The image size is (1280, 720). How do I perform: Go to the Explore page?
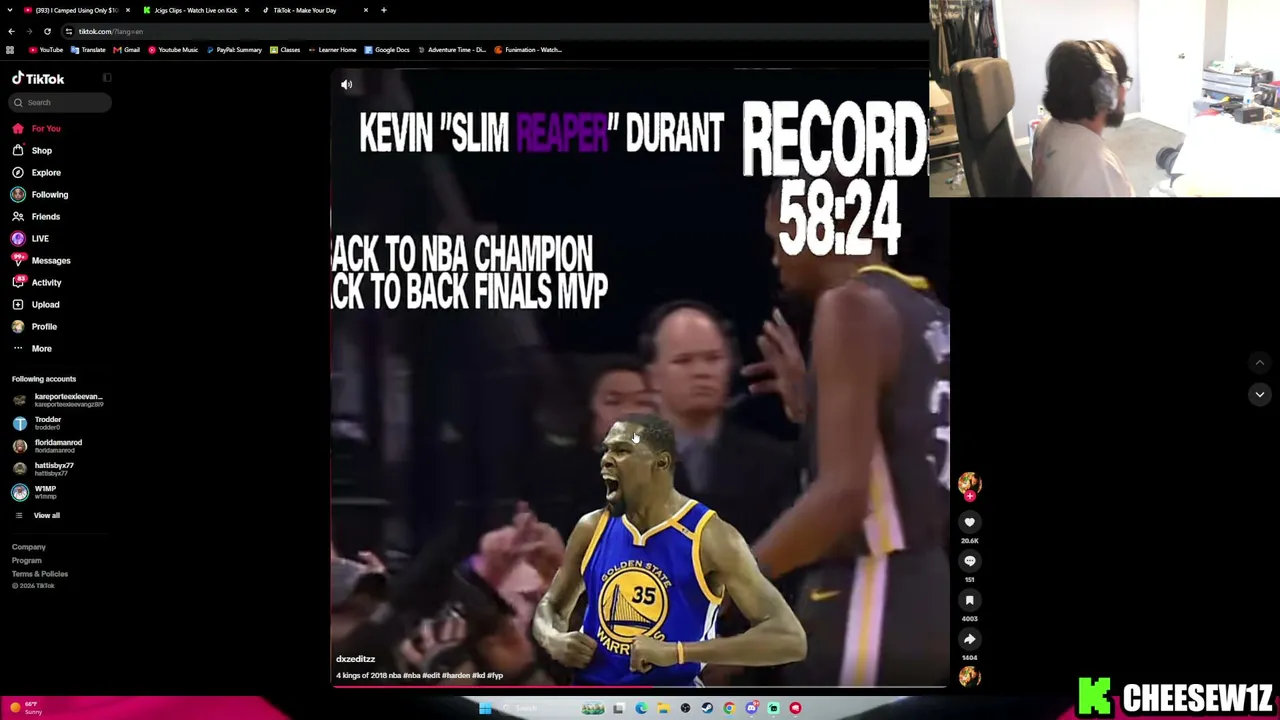[36, 173]
